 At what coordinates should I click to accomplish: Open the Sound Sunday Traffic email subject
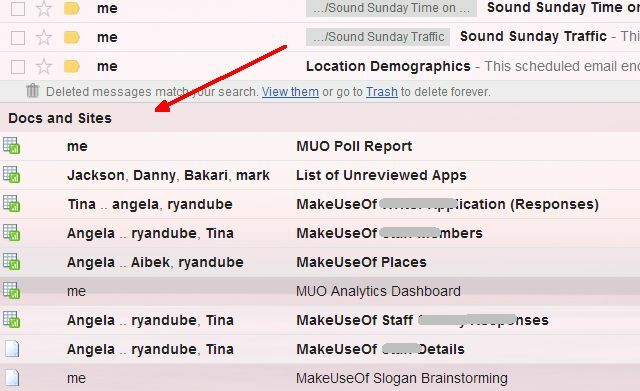coord(533,36)
